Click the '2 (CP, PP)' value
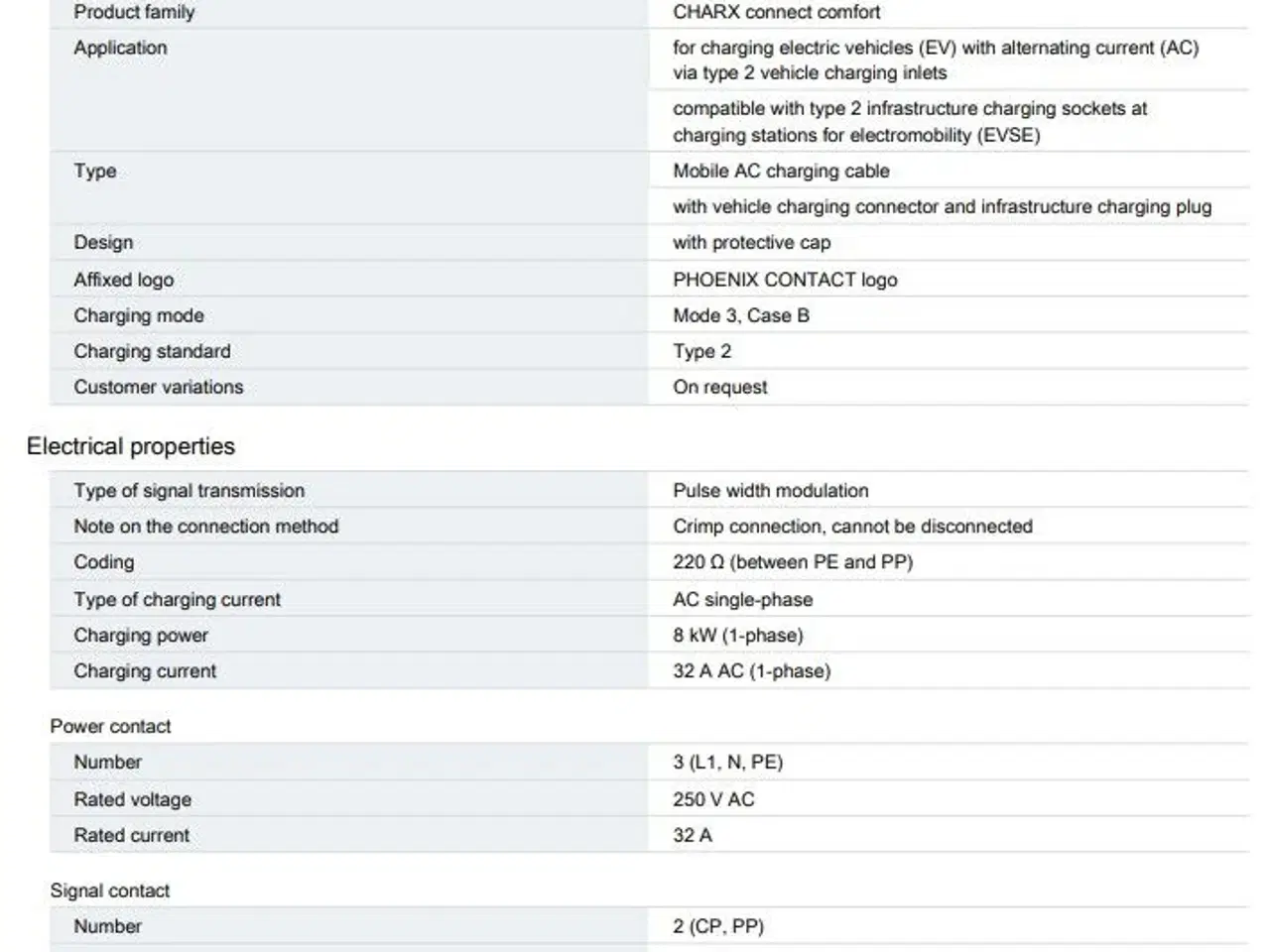The height and width of the screenshot is (952, 1270). point(717,926)
